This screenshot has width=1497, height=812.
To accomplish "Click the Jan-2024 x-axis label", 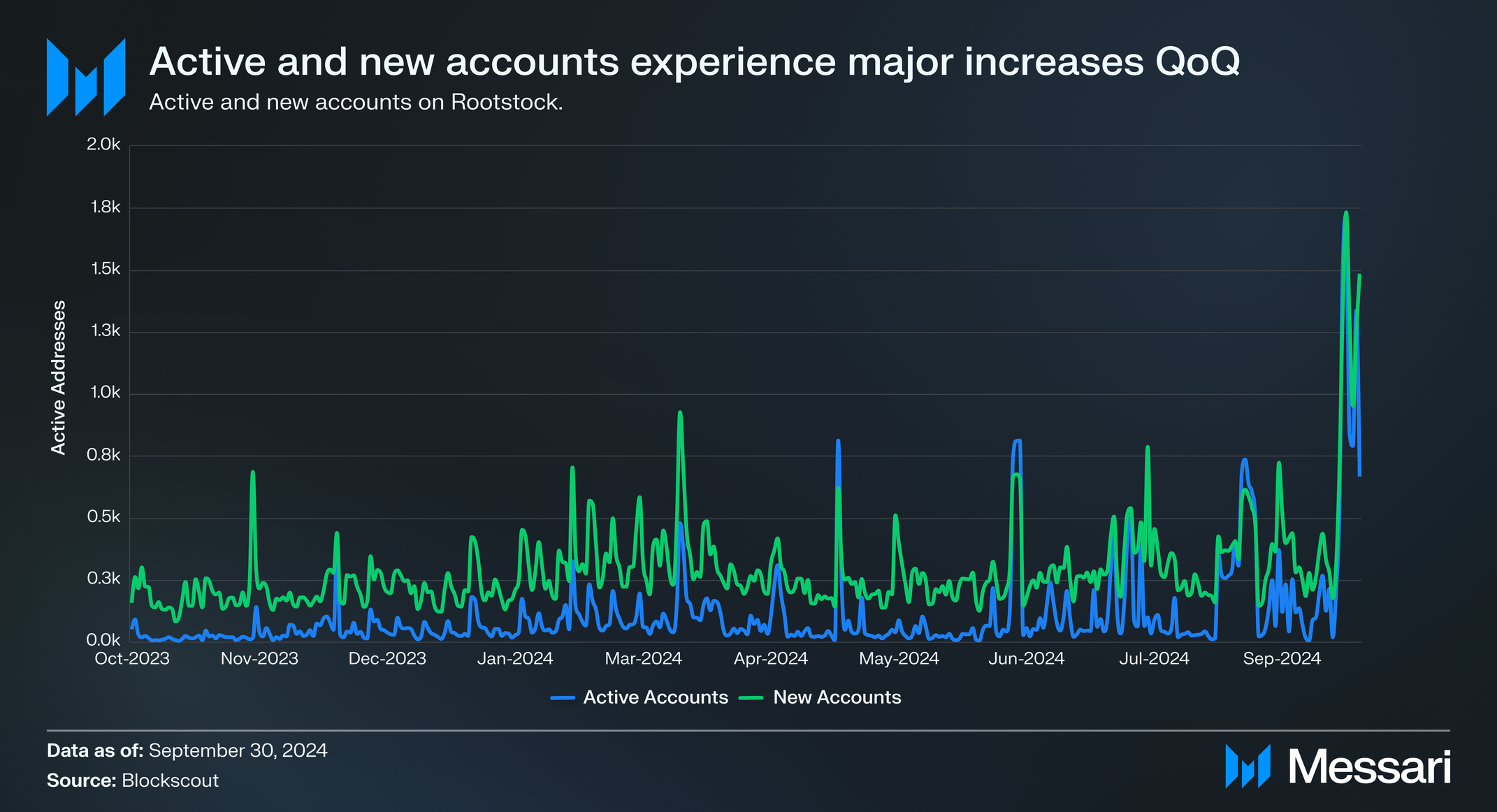I will [515, 659].
